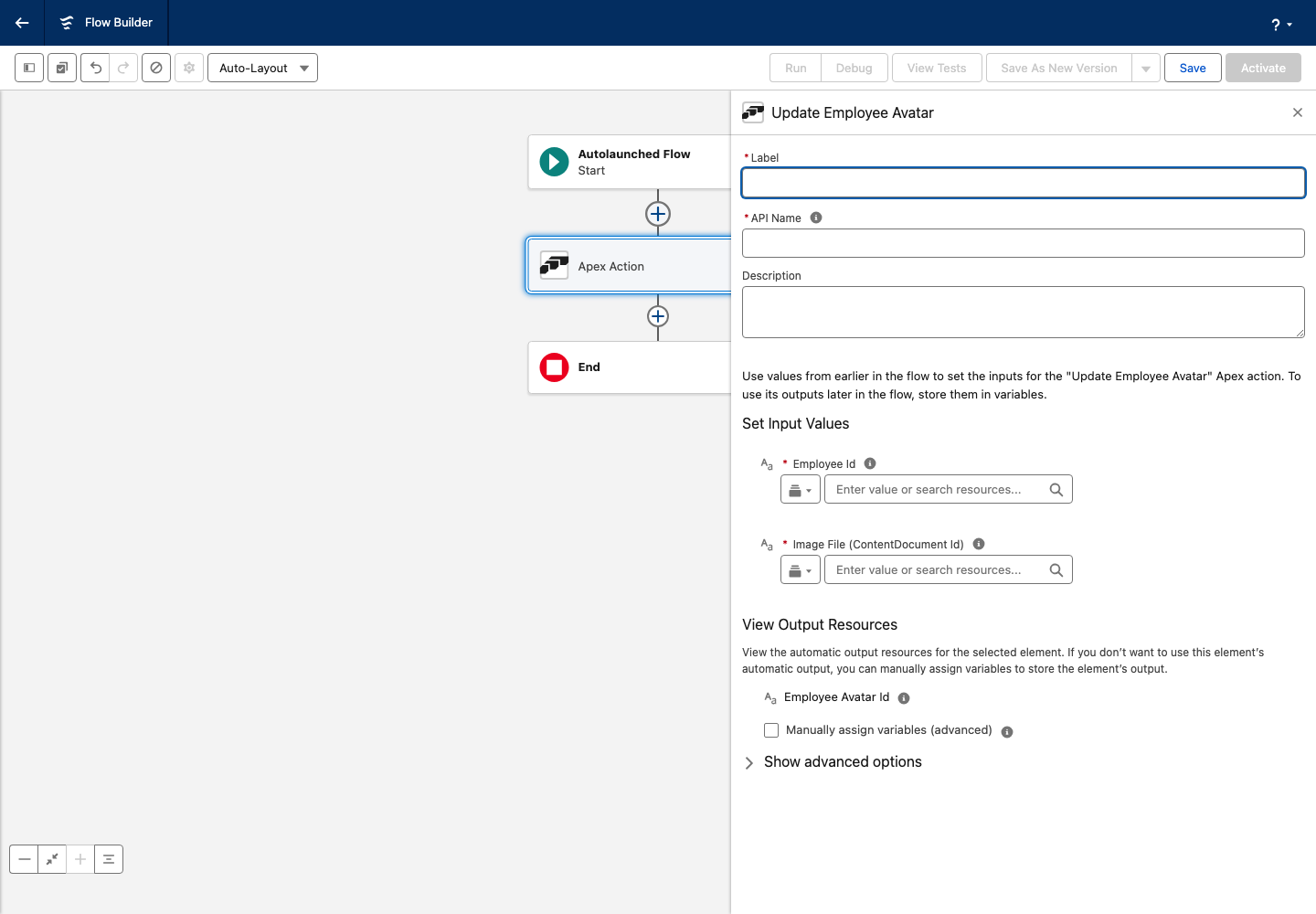Screen dimensions: 1316x914
Task: Add element between Start and Apex Action
Action: (658, 214)
